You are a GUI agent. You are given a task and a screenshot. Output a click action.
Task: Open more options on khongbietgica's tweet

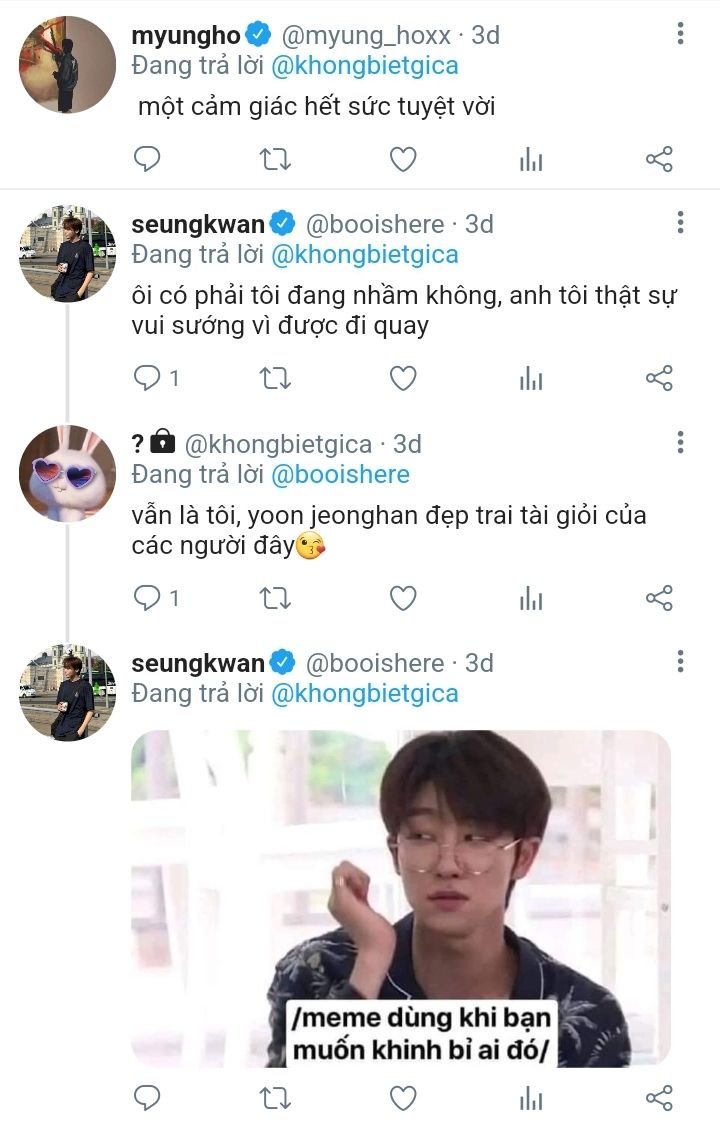680,443
